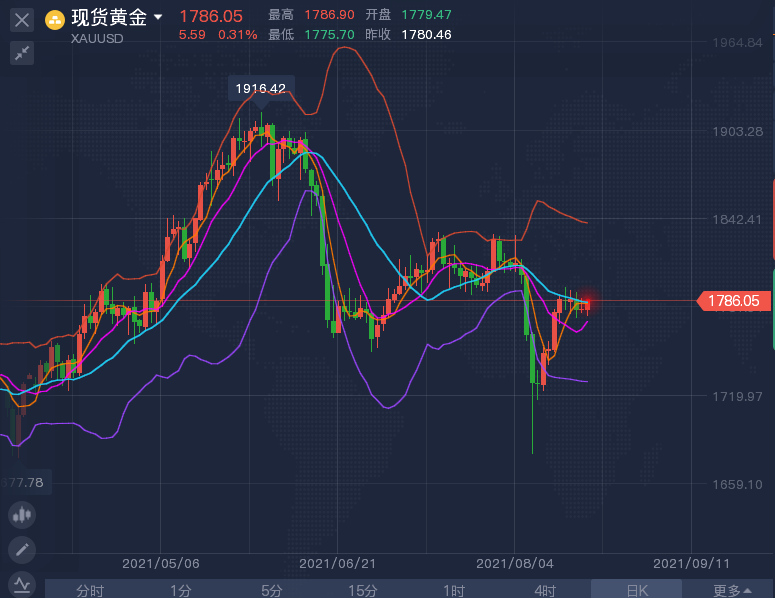This screenshot has height=598, width=775.
Task: Switch to the 4时 timeframe tab
Action: point(545,590)
